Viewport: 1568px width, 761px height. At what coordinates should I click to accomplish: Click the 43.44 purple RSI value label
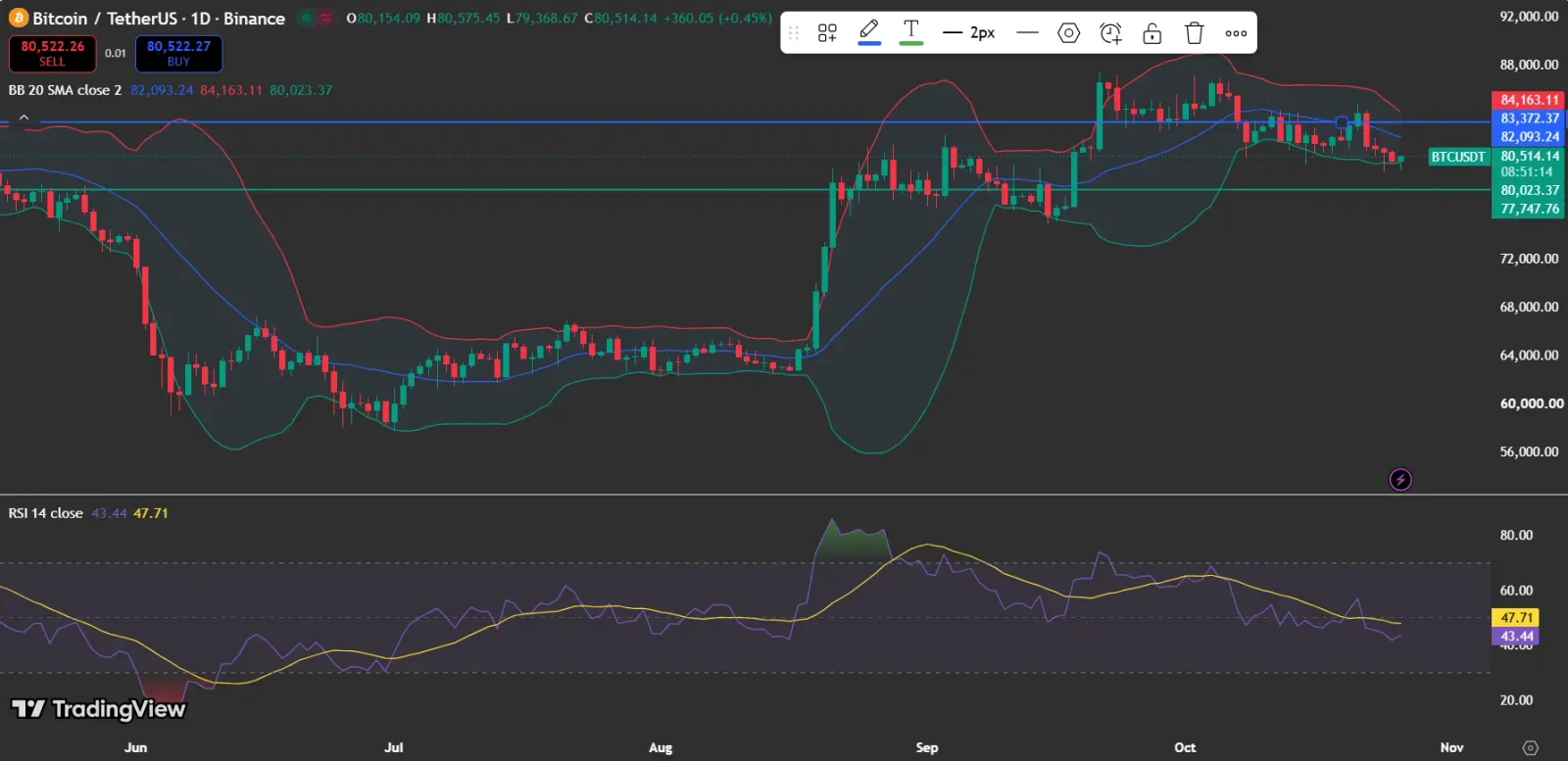click(1515, 637)
